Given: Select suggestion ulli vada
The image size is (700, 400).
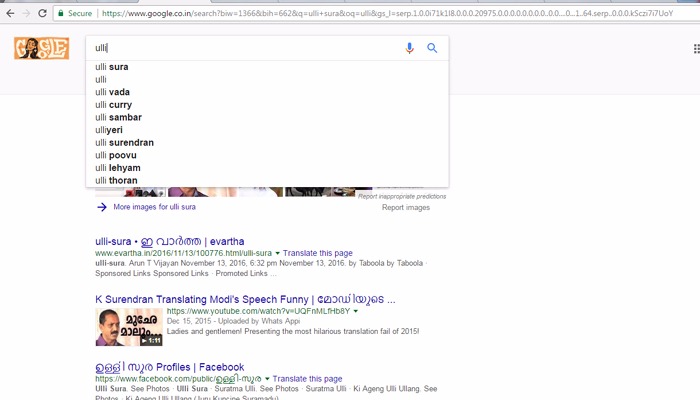Looking at the screenshot, I should point(267,92).
